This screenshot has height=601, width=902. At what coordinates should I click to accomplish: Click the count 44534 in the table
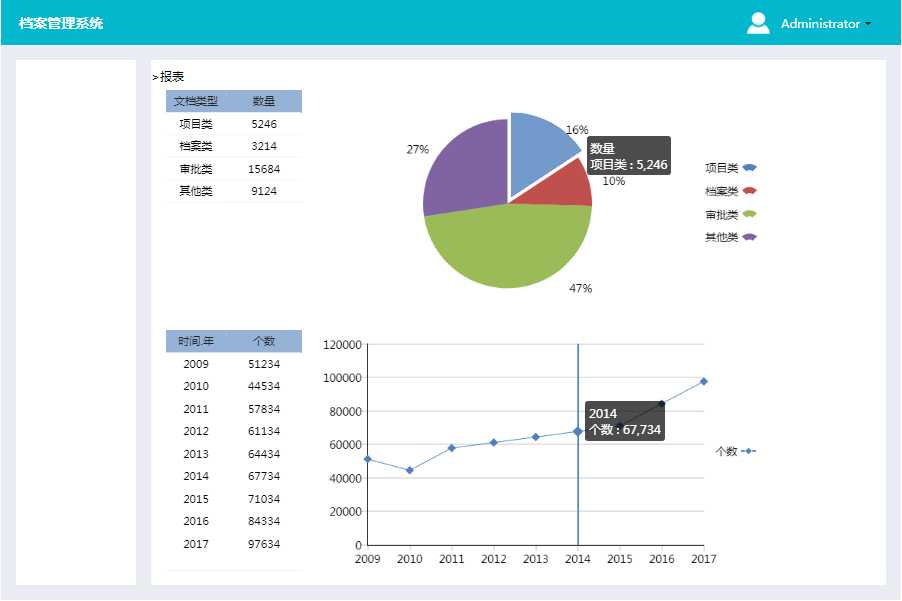264,386
